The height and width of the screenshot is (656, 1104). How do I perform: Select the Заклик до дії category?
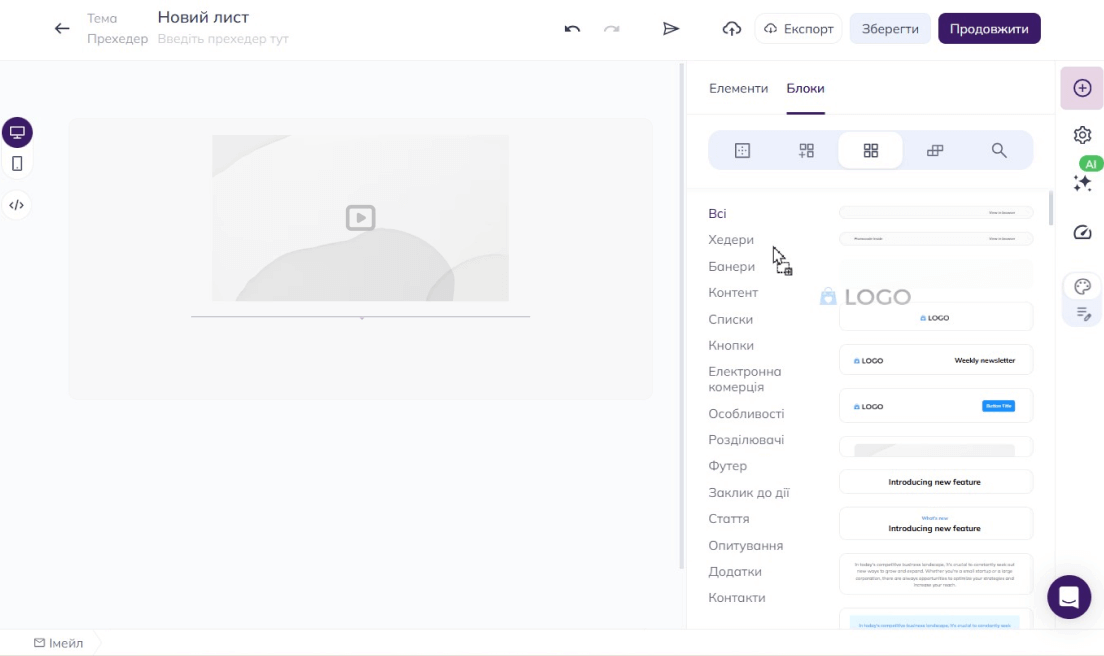point(748,493)
